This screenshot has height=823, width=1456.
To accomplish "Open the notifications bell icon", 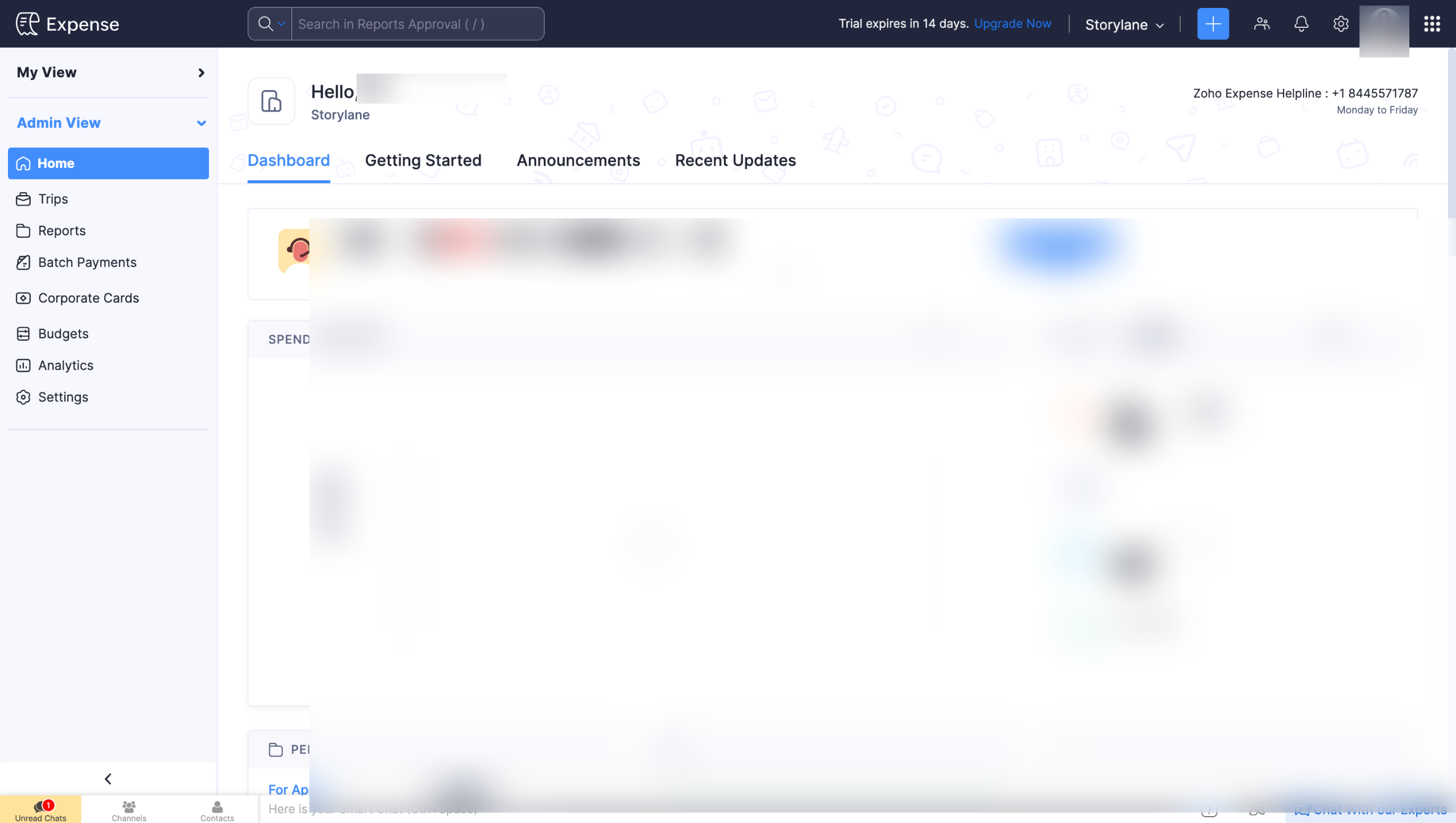I will pyautogui.click(x=1301, y=24).
